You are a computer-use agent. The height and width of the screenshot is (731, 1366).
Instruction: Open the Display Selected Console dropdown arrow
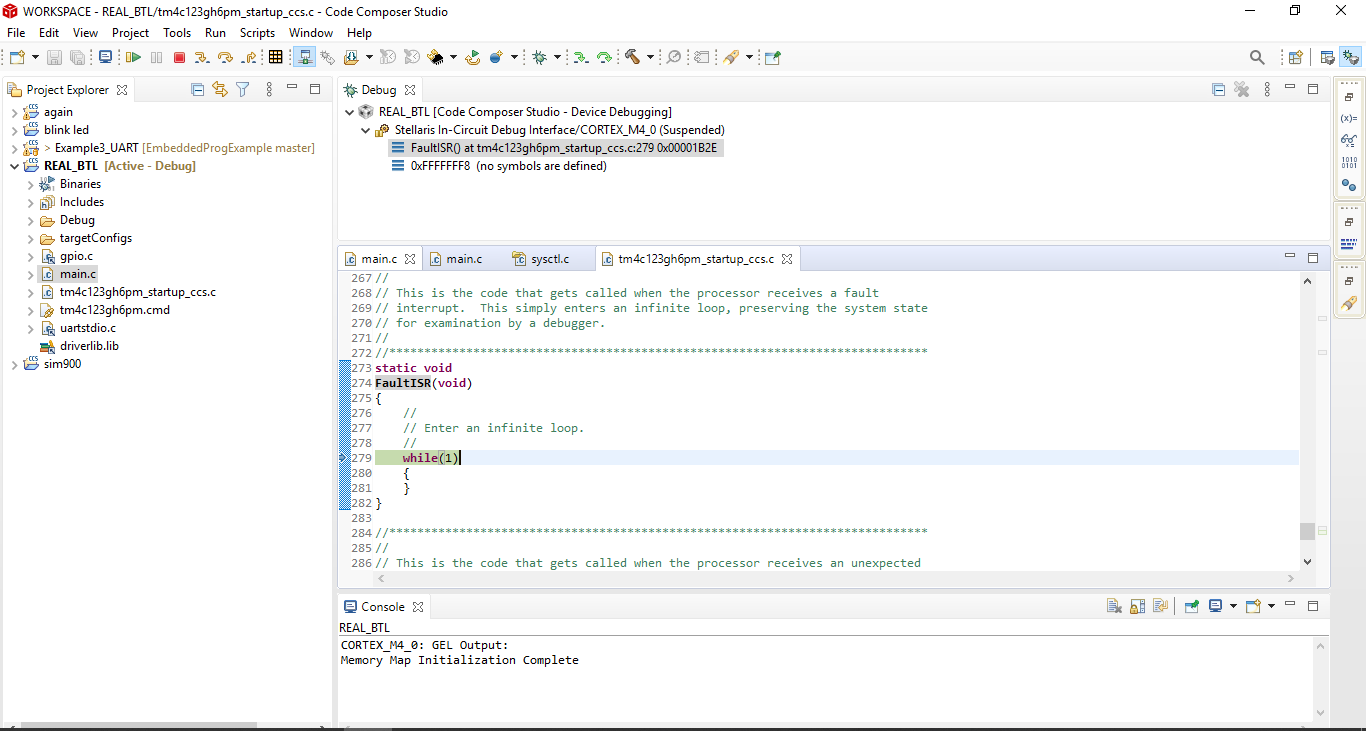click(1233, 606)
